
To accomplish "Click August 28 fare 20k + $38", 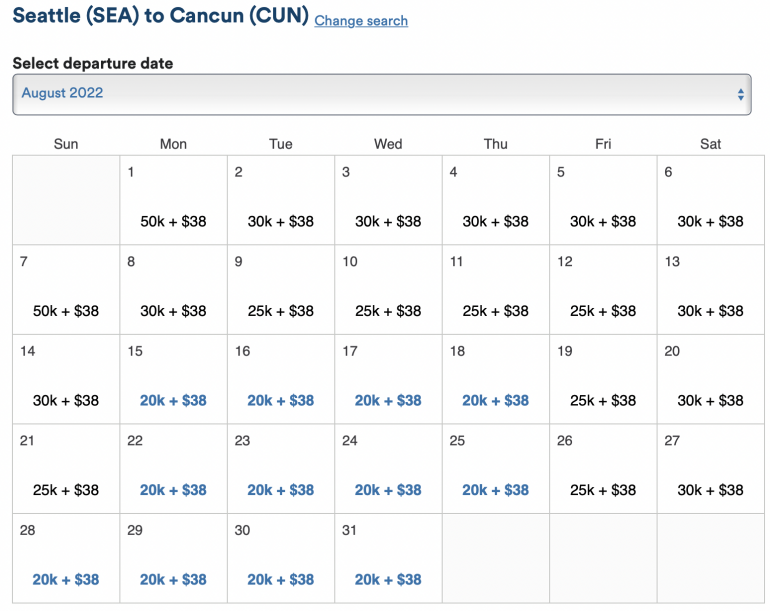I will pyautogui.click(x=66, y=579).
